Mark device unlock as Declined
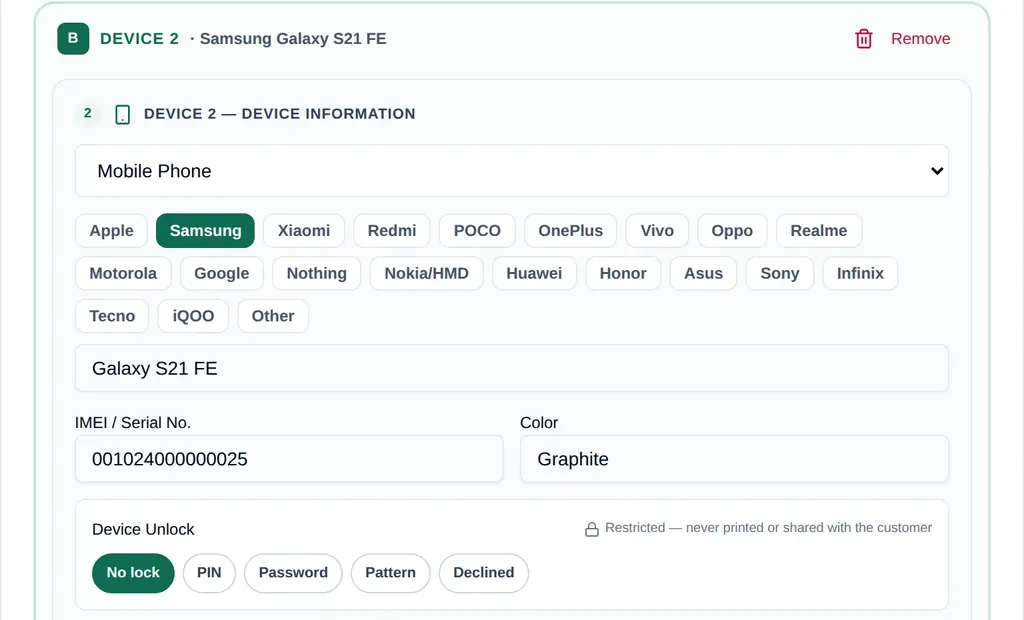 [484, 573]
